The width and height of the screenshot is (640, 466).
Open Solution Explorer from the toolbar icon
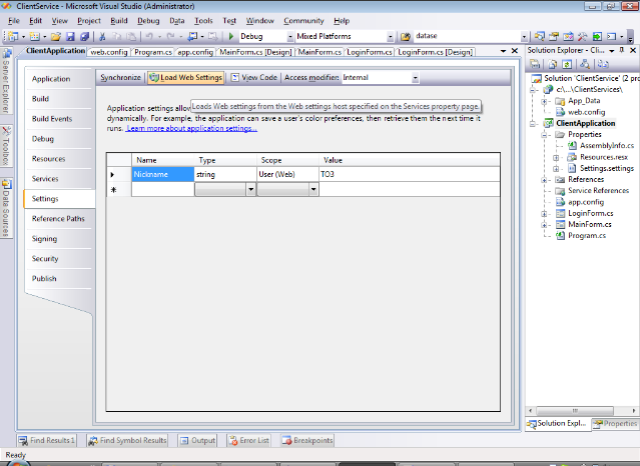tap(539, 37)
